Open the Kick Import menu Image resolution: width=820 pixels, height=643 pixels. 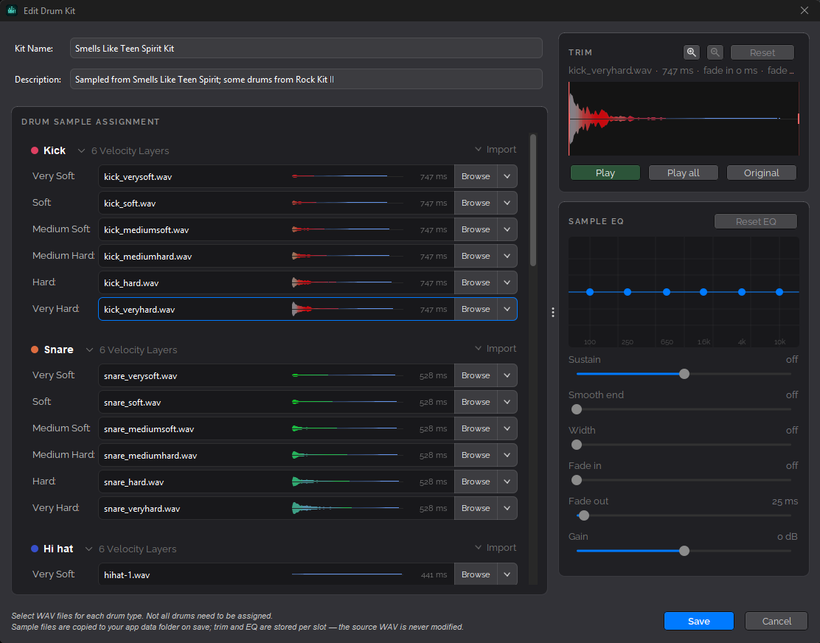point(495,150)
